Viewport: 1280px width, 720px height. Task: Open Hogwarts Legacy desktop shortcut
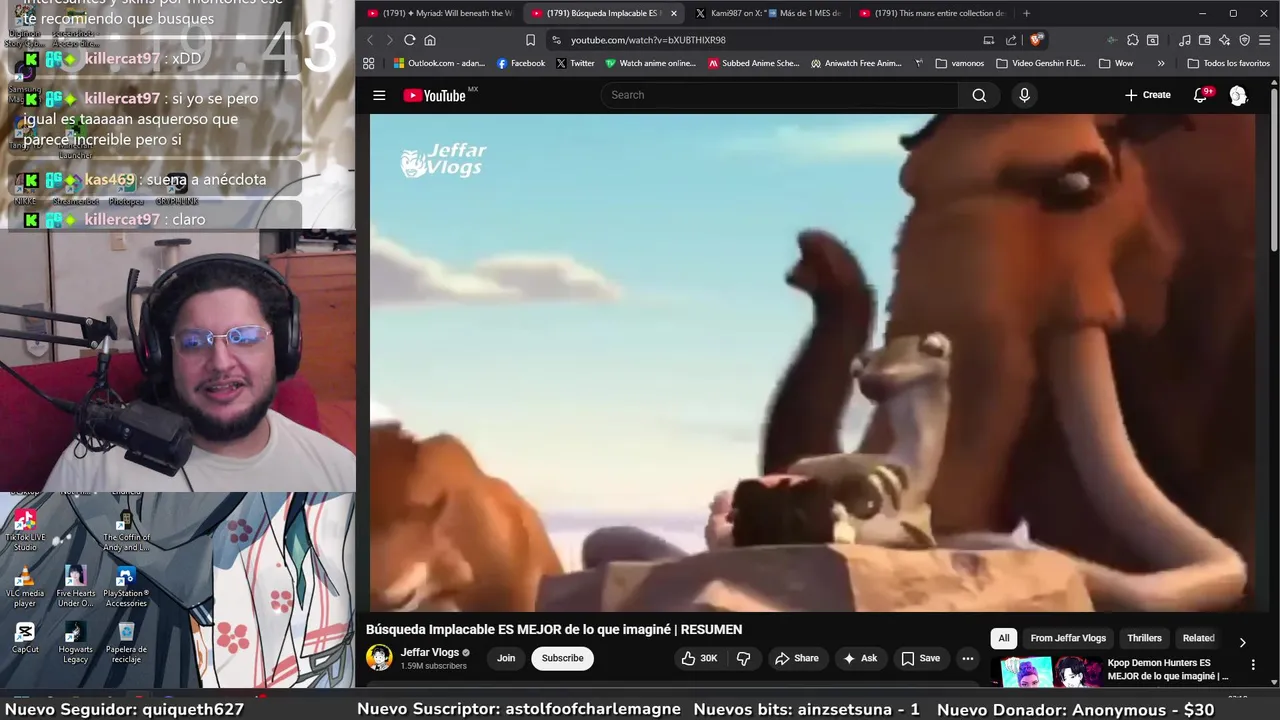point(75,643)
